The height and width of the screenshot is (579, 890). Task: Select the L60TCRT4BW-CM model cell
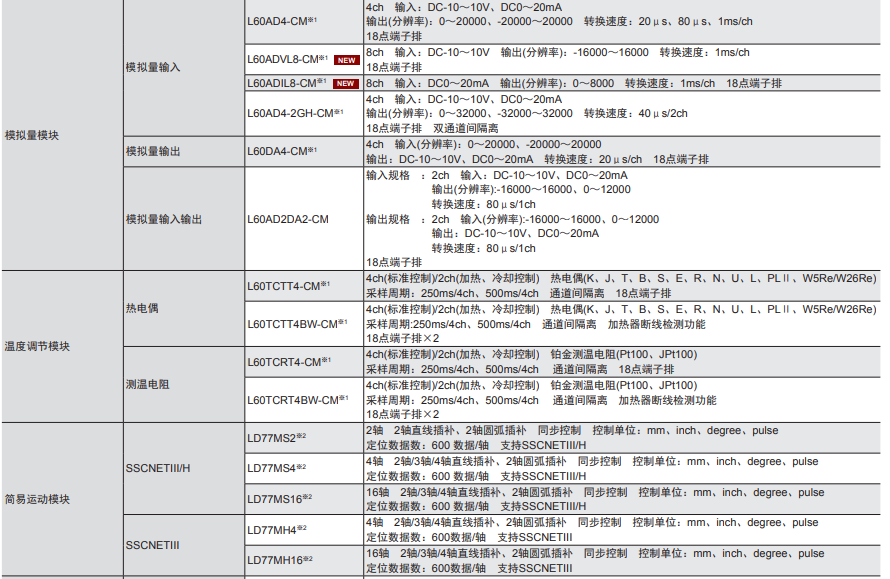pos(304,400)
